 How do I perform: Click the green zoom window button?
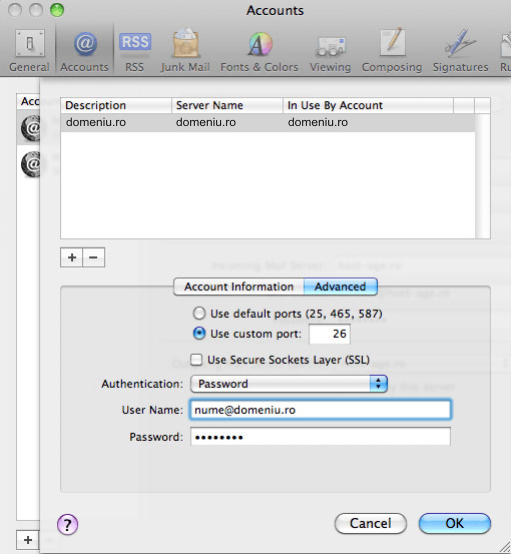pos(57,10)
